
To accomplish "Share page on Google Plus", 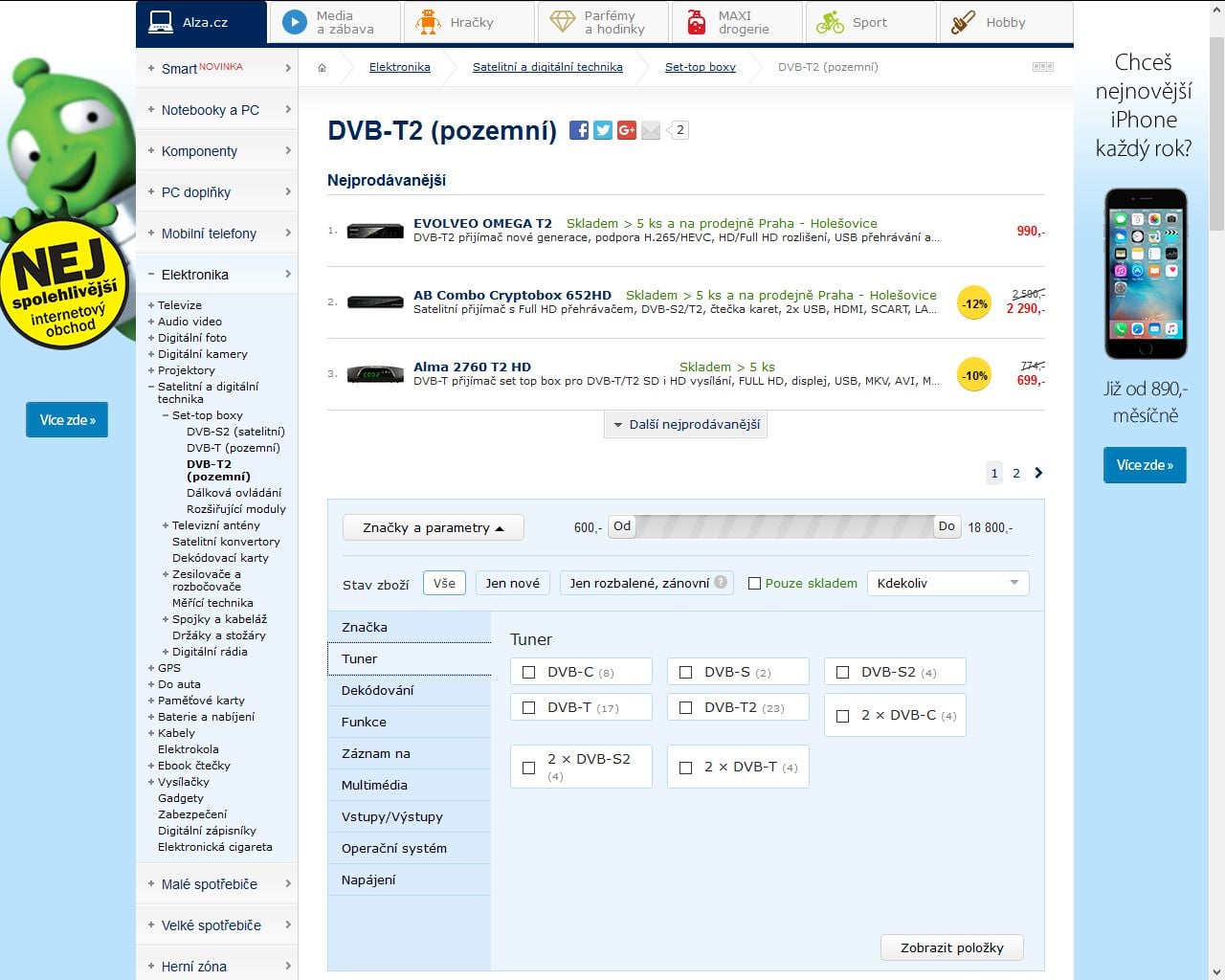I will tap(627, 130).
